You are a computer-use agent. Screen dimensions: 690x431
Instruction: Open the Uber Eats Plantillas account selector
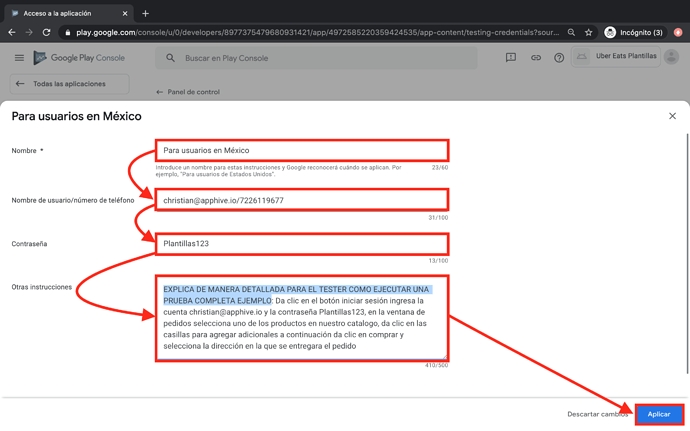point(631,57)
